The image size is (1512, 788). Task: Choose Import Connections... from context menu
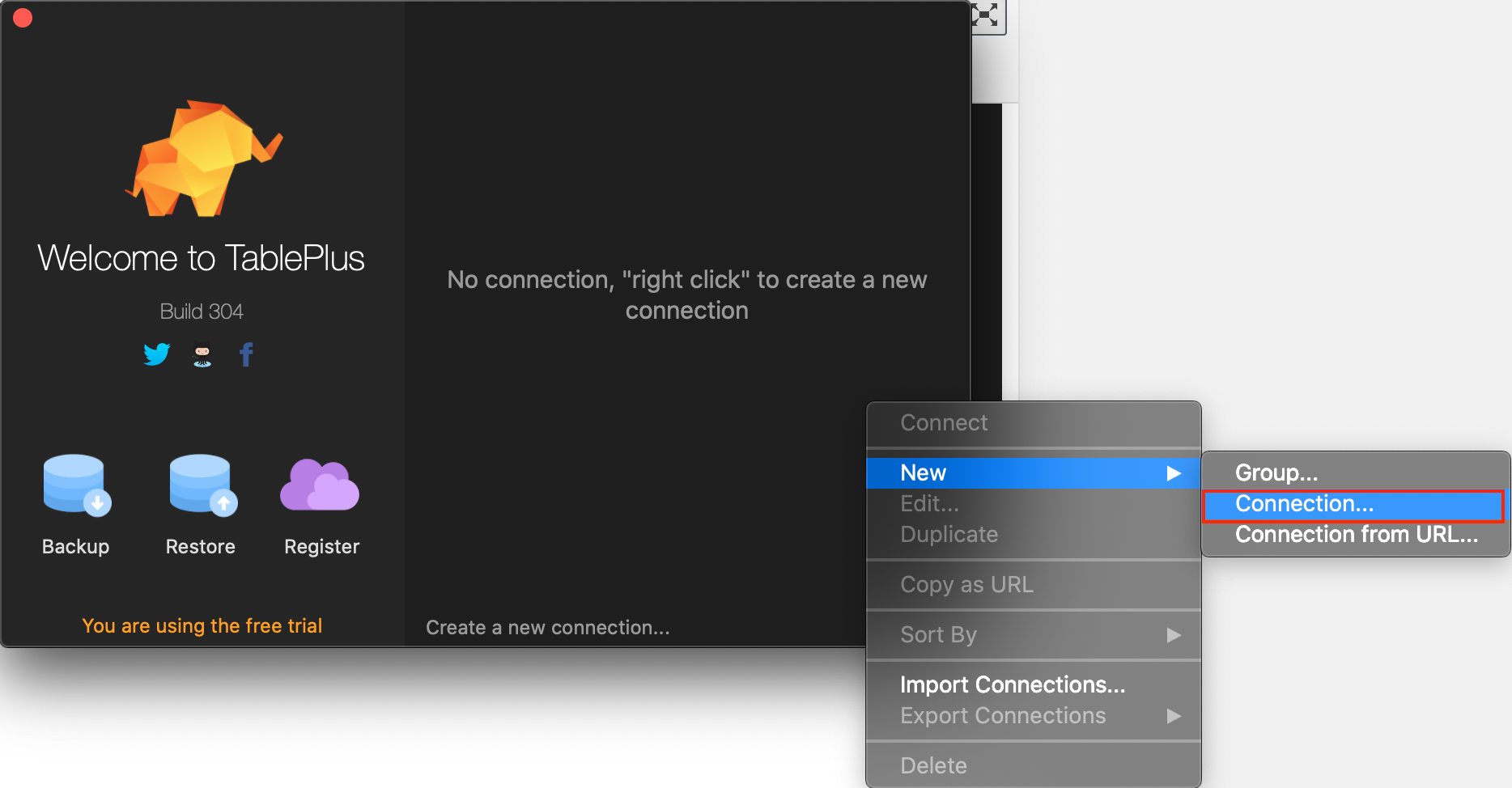[1012, 685]
